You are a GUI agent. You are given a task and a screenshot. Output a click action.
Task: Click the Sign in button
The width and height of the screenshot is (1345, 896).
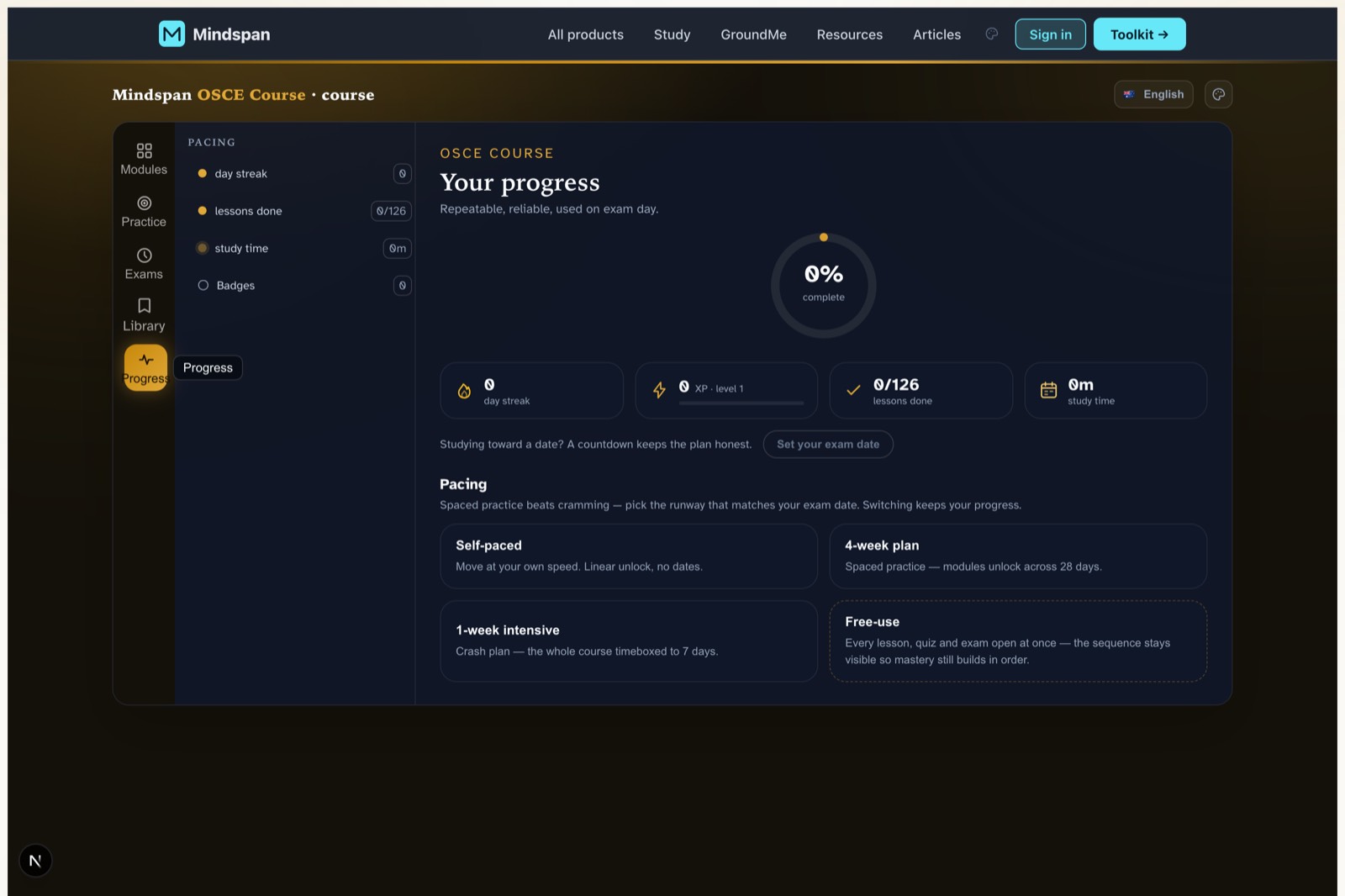[x=1050, y=34]
